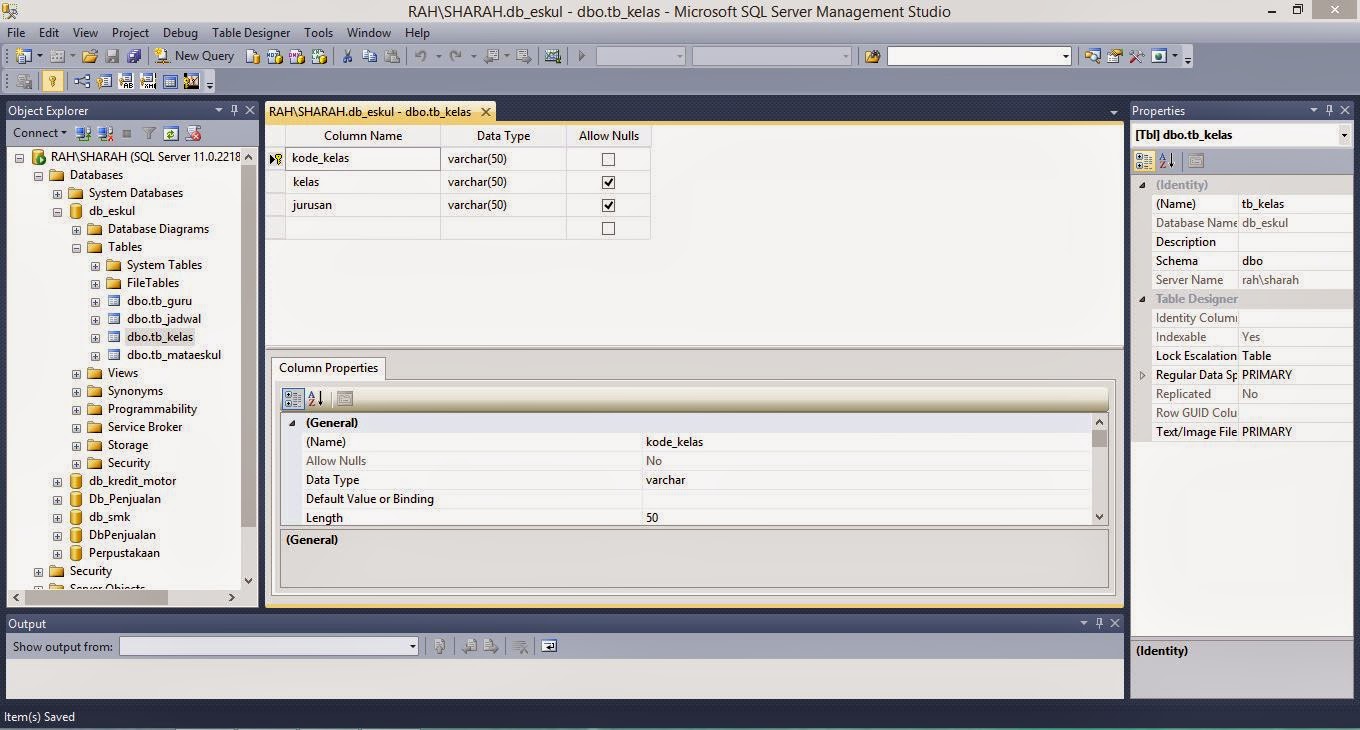Click the Manage XML Indexes icon
The width and height of the screenshot is (1360, 730).
pos(148,81)
